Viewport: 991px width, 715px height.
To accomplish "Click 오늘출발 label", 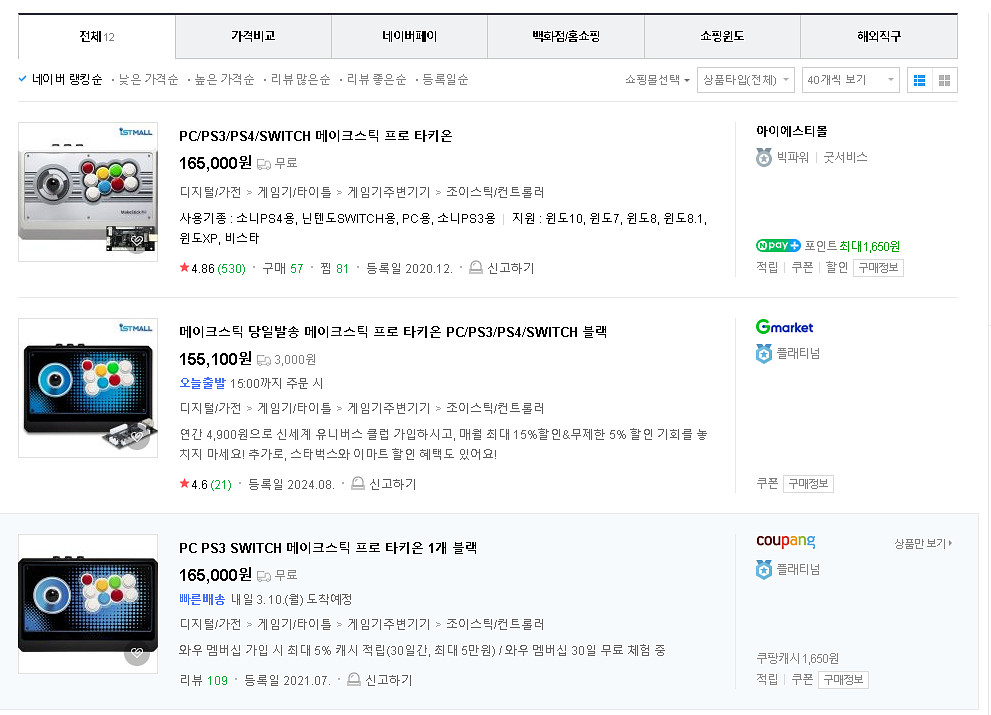I will (202, 383).
